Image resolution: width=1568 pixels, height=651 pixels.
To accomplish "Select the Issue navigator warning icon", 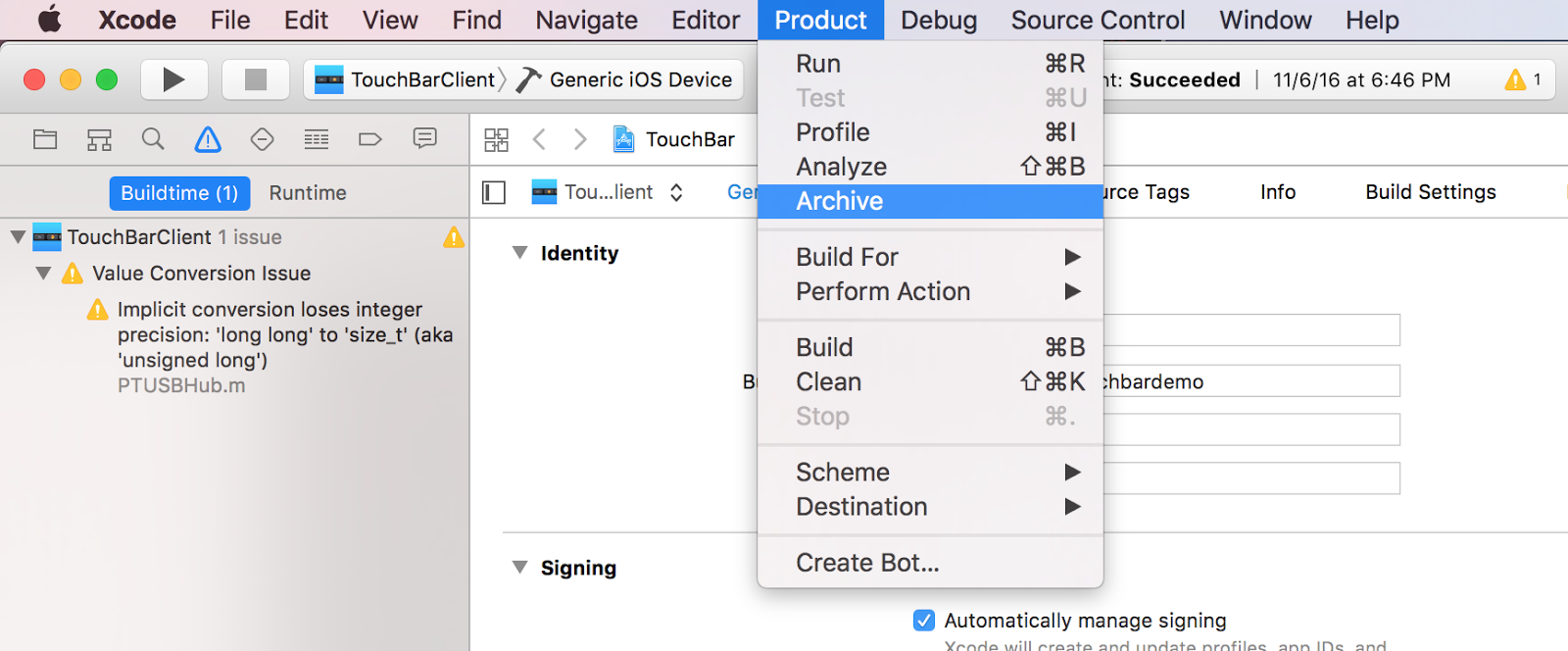I will (208, 139).
